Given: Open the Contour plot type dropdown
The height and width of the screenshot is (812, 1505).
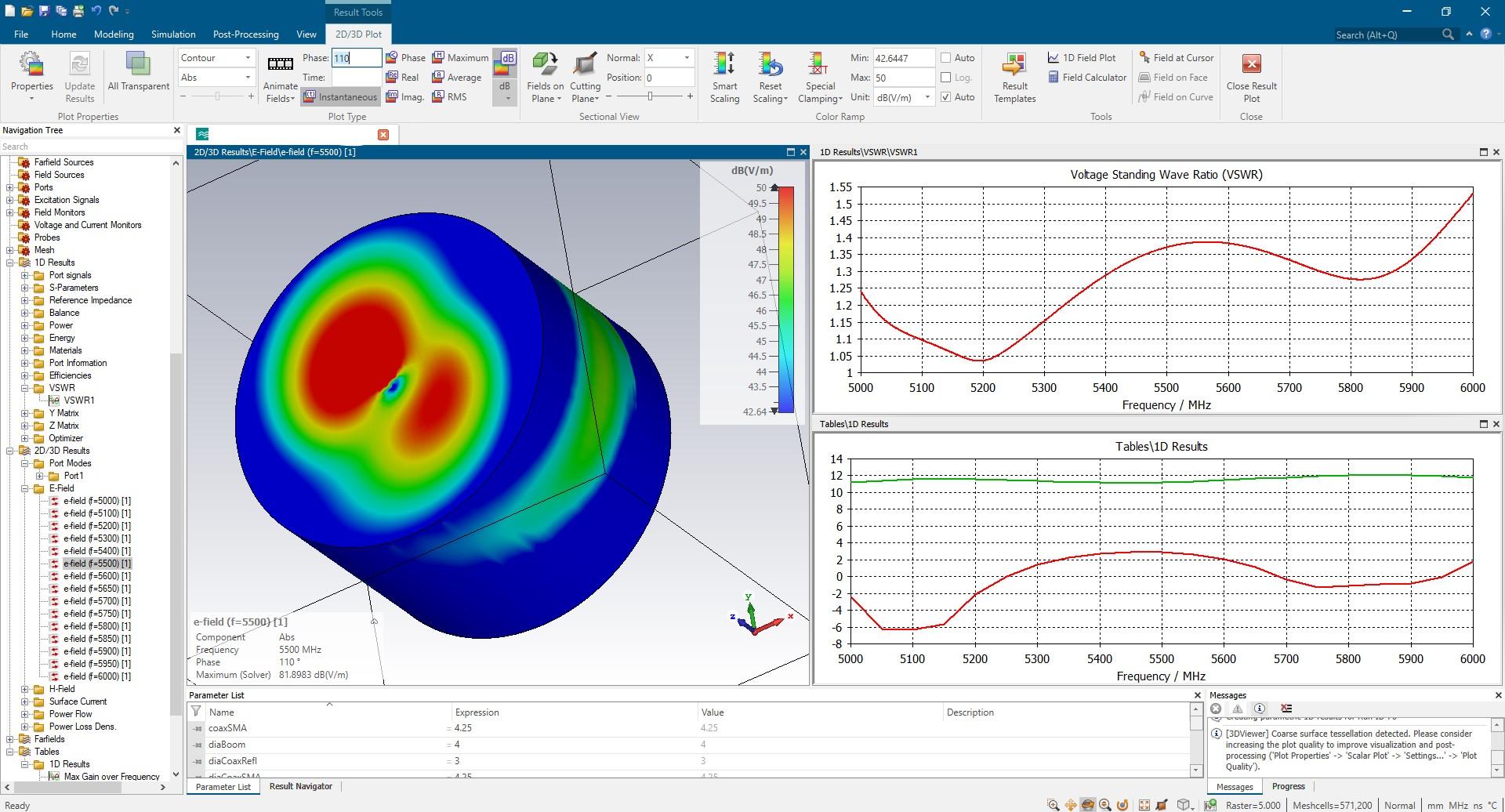Looking at the screenshot, I should [216, 58].
